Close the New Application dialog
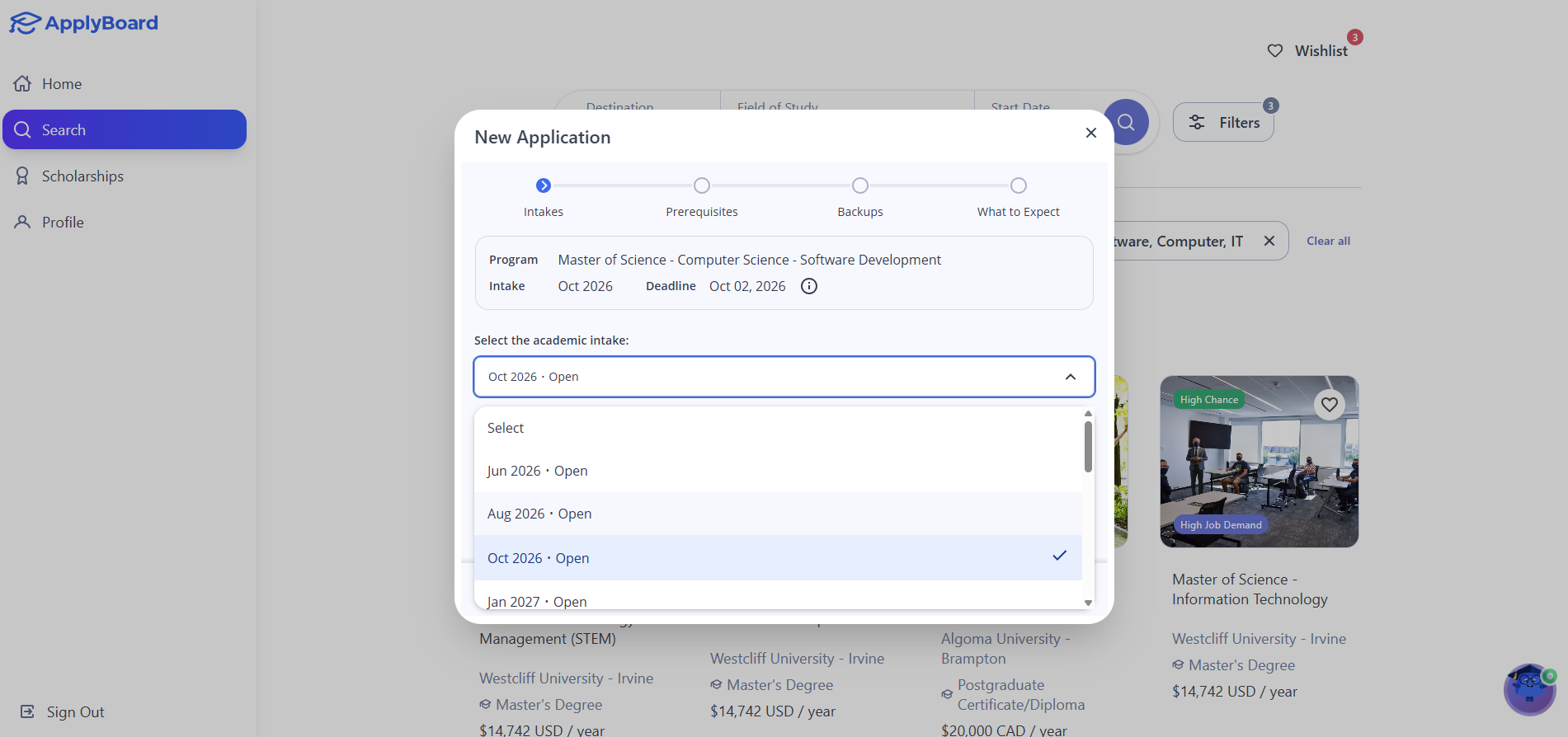The width and height of the screenshot is (1568, 737). pyautogui.click(x=1090, y=133)
